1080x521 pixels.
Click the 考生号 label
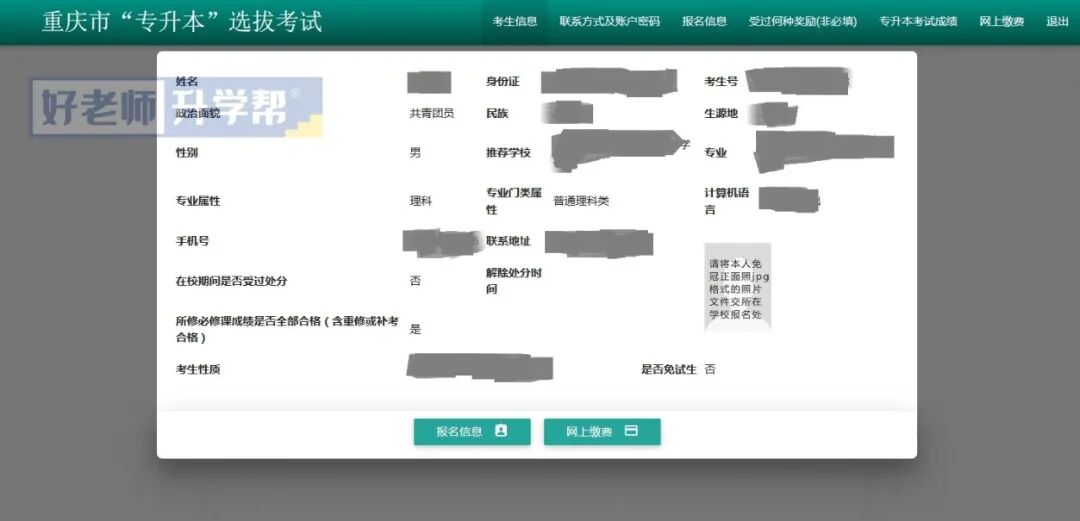point(720,81)
